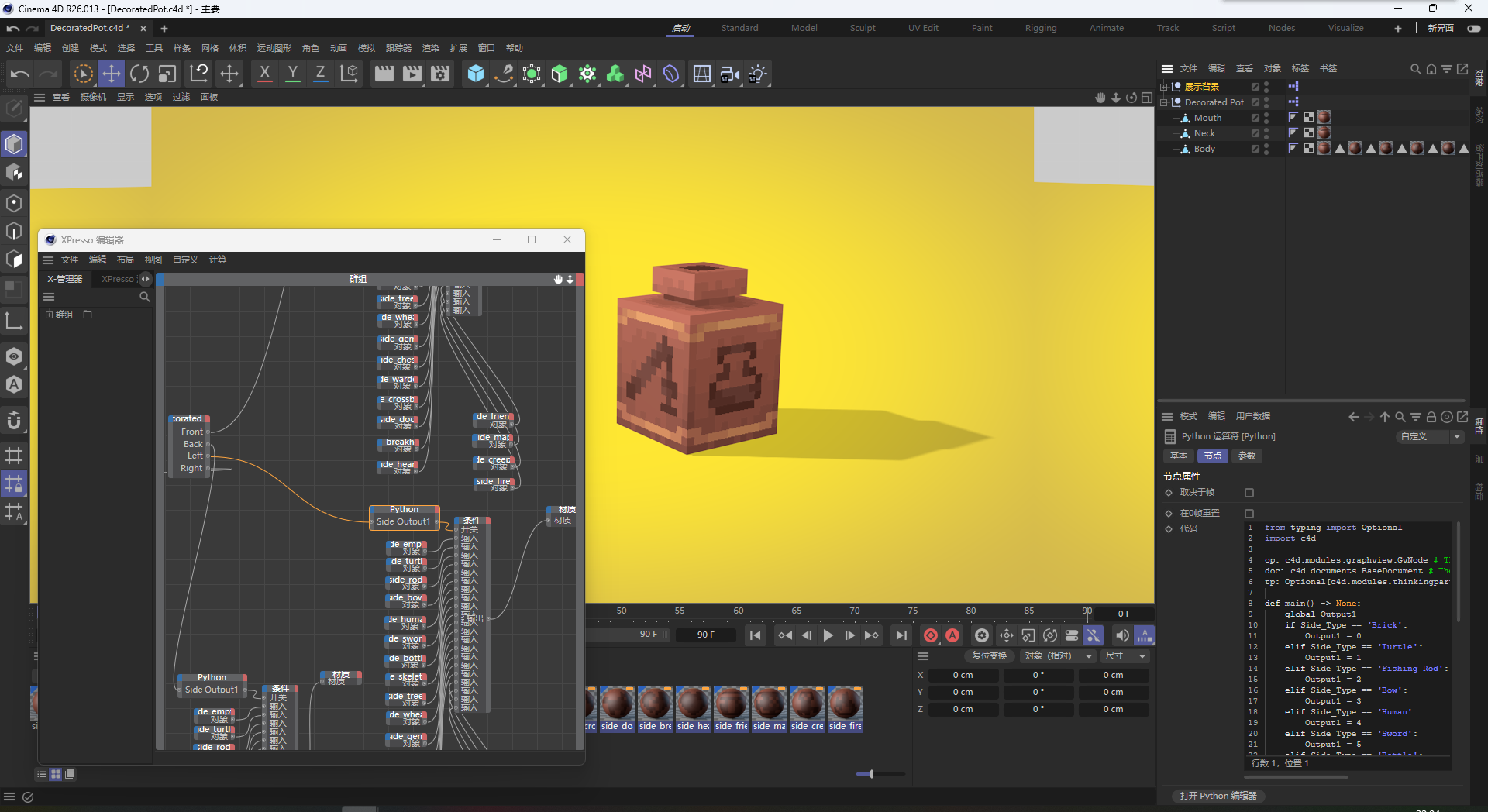Toggle sound icon in timeline controls
Screen dimensions: 1488x812
coord(1121,635)
